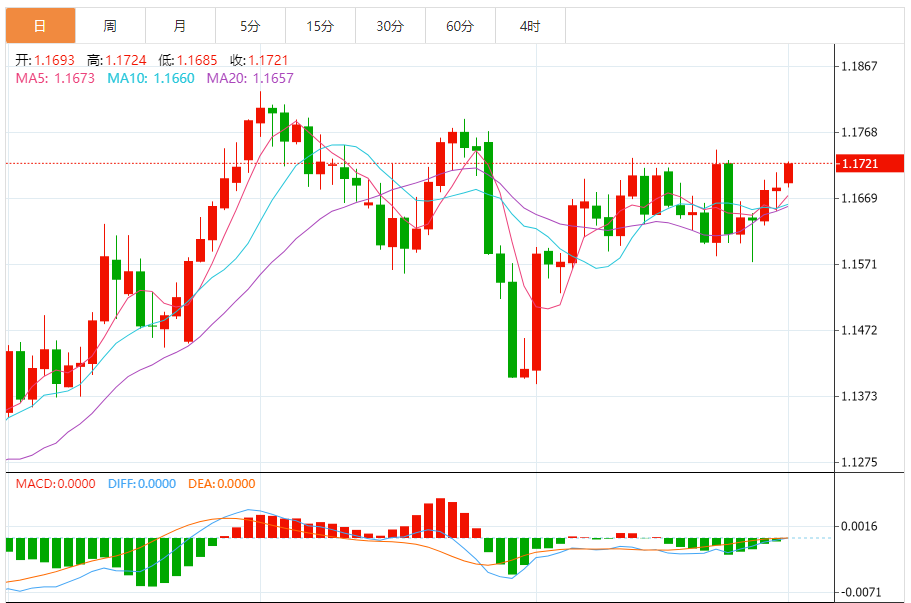Click the 1.1472 price axis label
911x603 pixels.
pyautogui.click(x=859, y=331)
